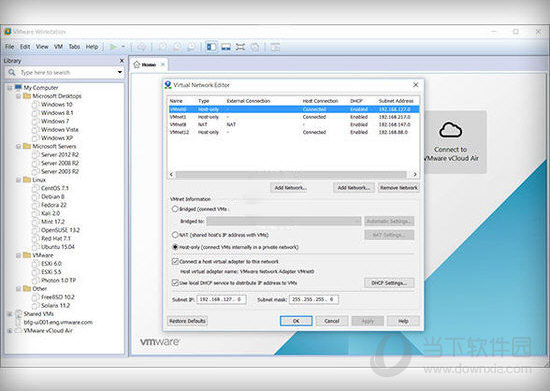Select the Bridged radio button

(175, 209)
